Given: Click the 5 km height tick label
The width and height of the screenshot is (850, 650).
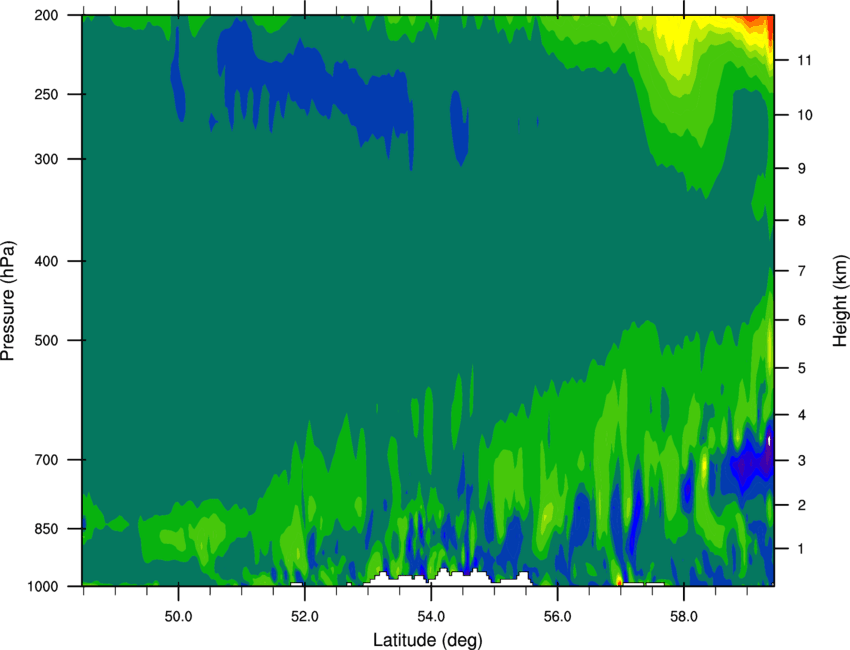Looking at the screenshot, I should [x=802, y=368].
